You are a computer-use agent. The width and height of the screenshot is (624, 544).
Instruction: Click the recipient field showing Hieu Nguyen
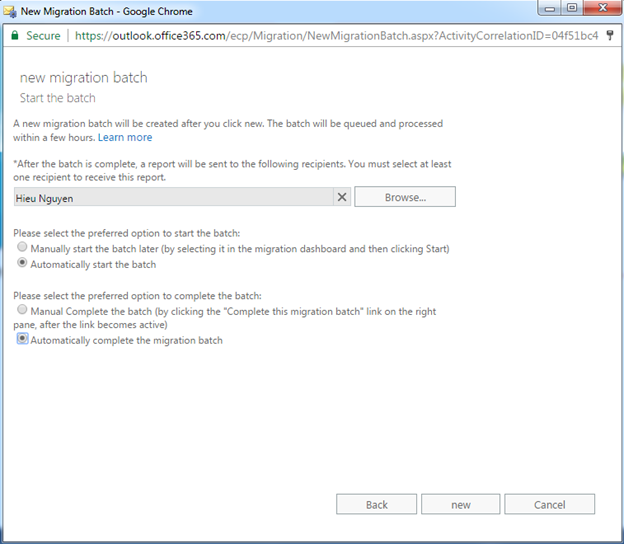click(x=170, y=198)
